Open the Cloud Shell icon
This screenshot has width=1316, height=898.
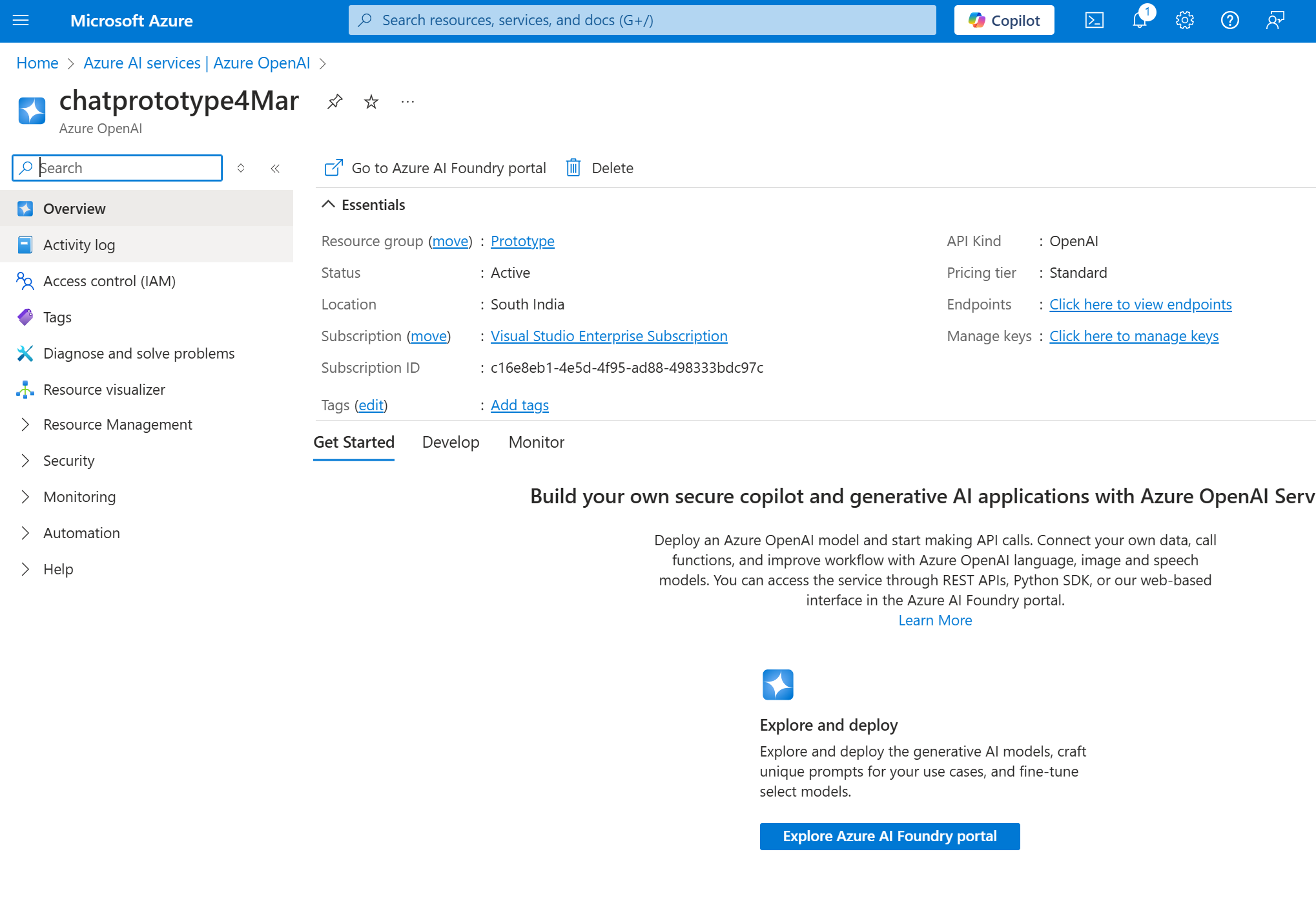click(x=1094, y=21)
